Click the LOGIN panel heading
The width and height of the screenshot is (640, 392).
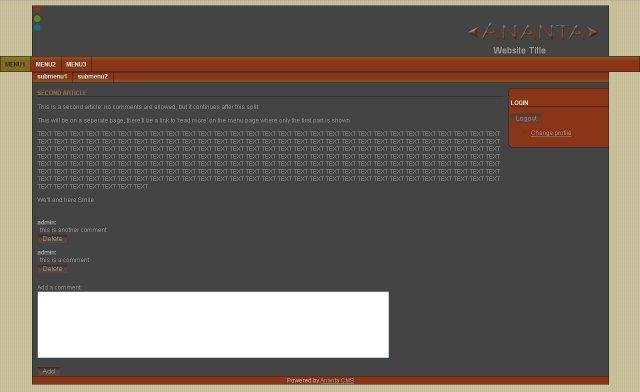click(x=519, y=103)
